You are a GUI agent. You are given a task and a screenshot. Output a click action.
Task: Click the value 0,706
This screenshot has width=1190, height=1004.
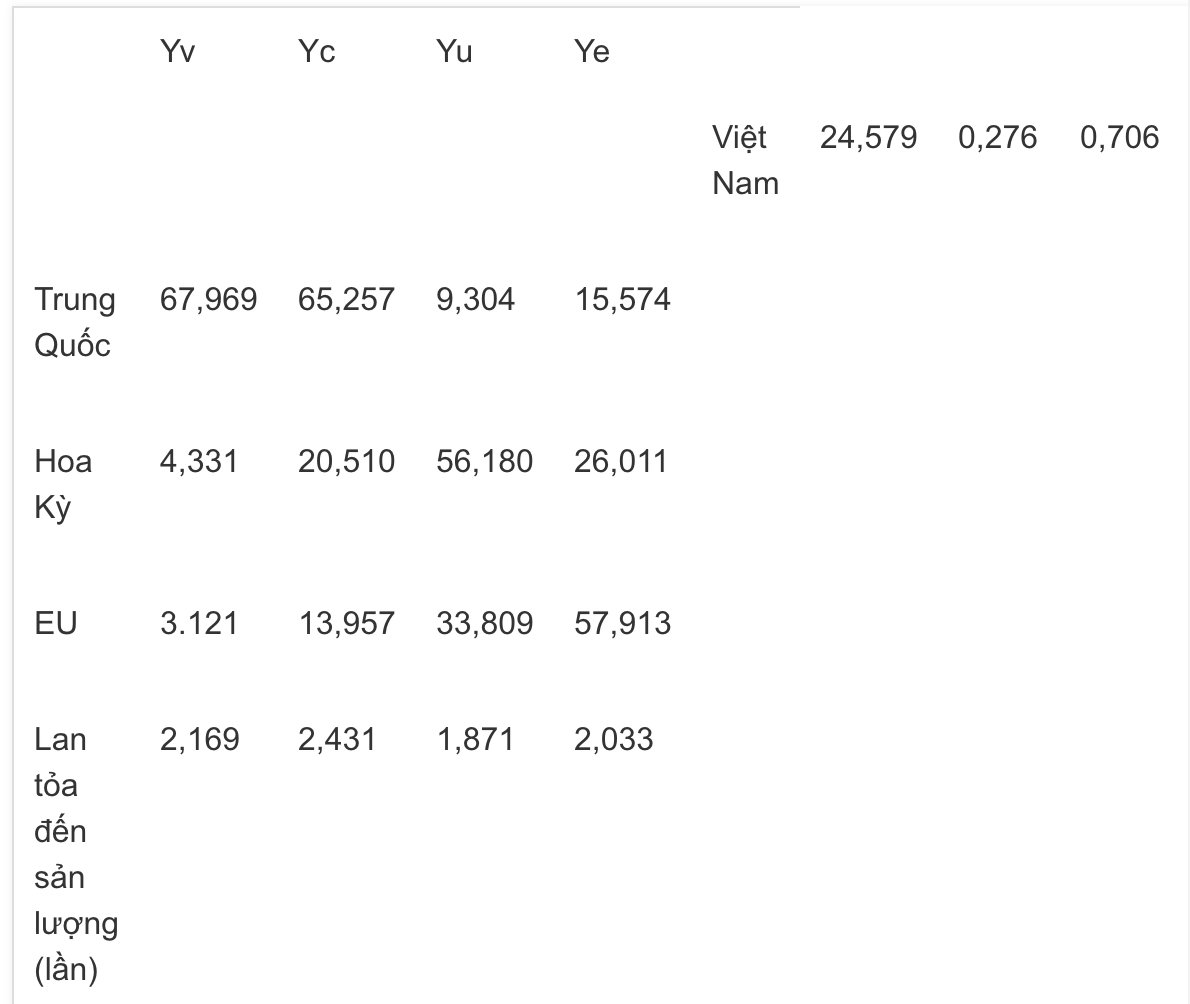tap(1119, 137)
